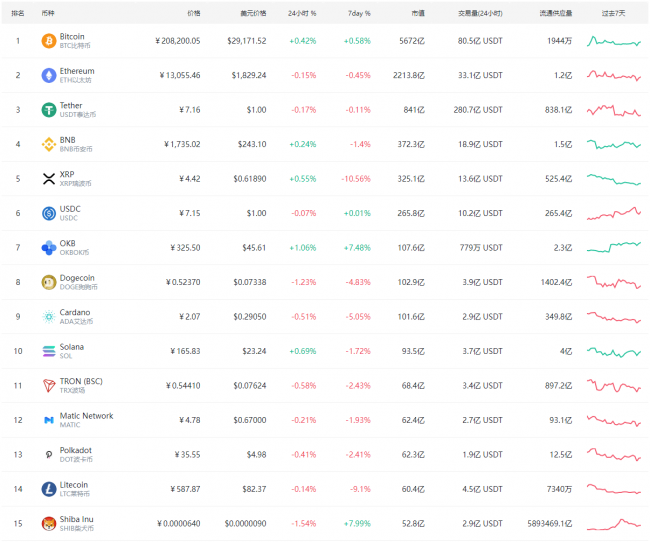View Tether 7-day sparkline chart
Image resolution: width=650 pixels, height=542 pixels.
point(614,110)
